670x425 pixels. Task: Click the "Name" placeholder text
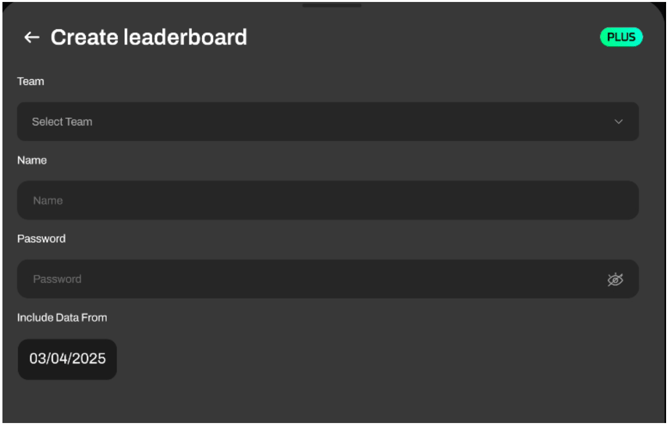48,201
